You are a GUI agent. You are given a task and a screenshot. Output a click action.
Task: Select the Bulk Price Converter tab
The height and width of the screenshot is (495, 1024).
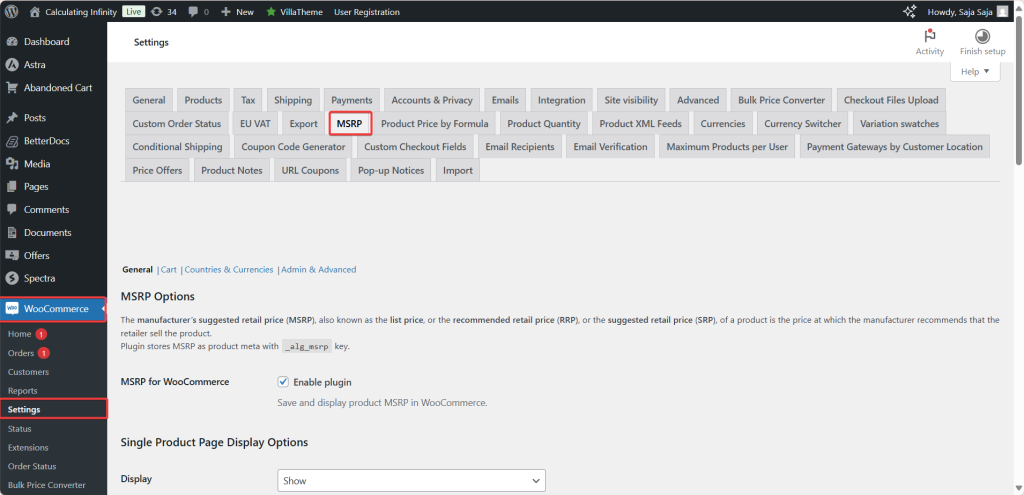click(782, 100)
